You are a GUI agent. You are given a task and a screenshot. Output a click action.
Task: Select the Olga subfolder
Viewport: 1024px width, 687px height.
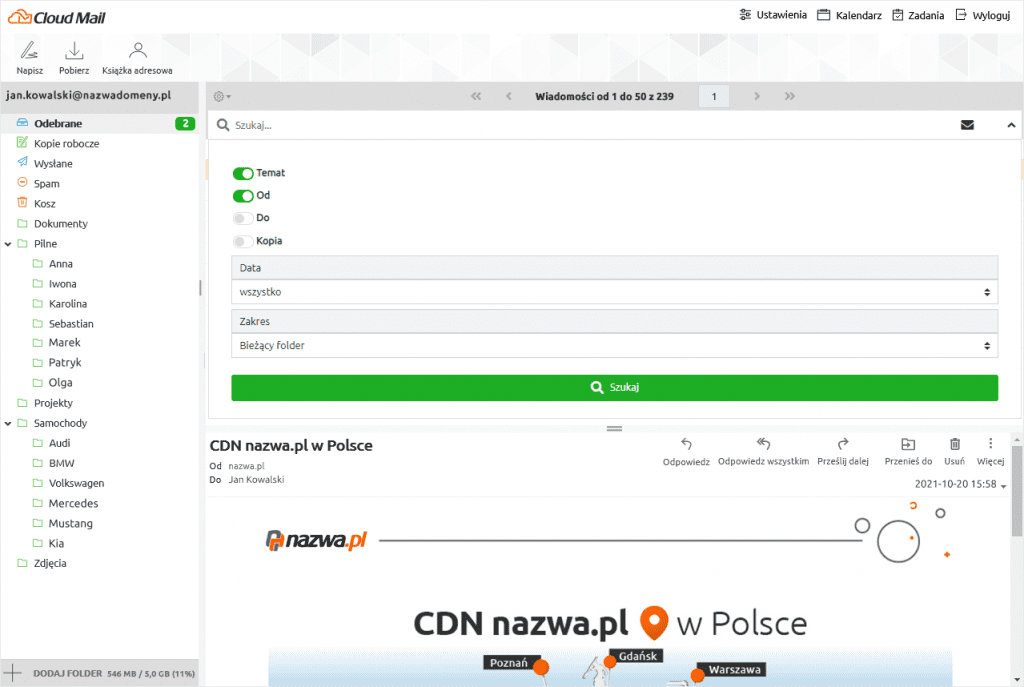[x=60, y=383]
